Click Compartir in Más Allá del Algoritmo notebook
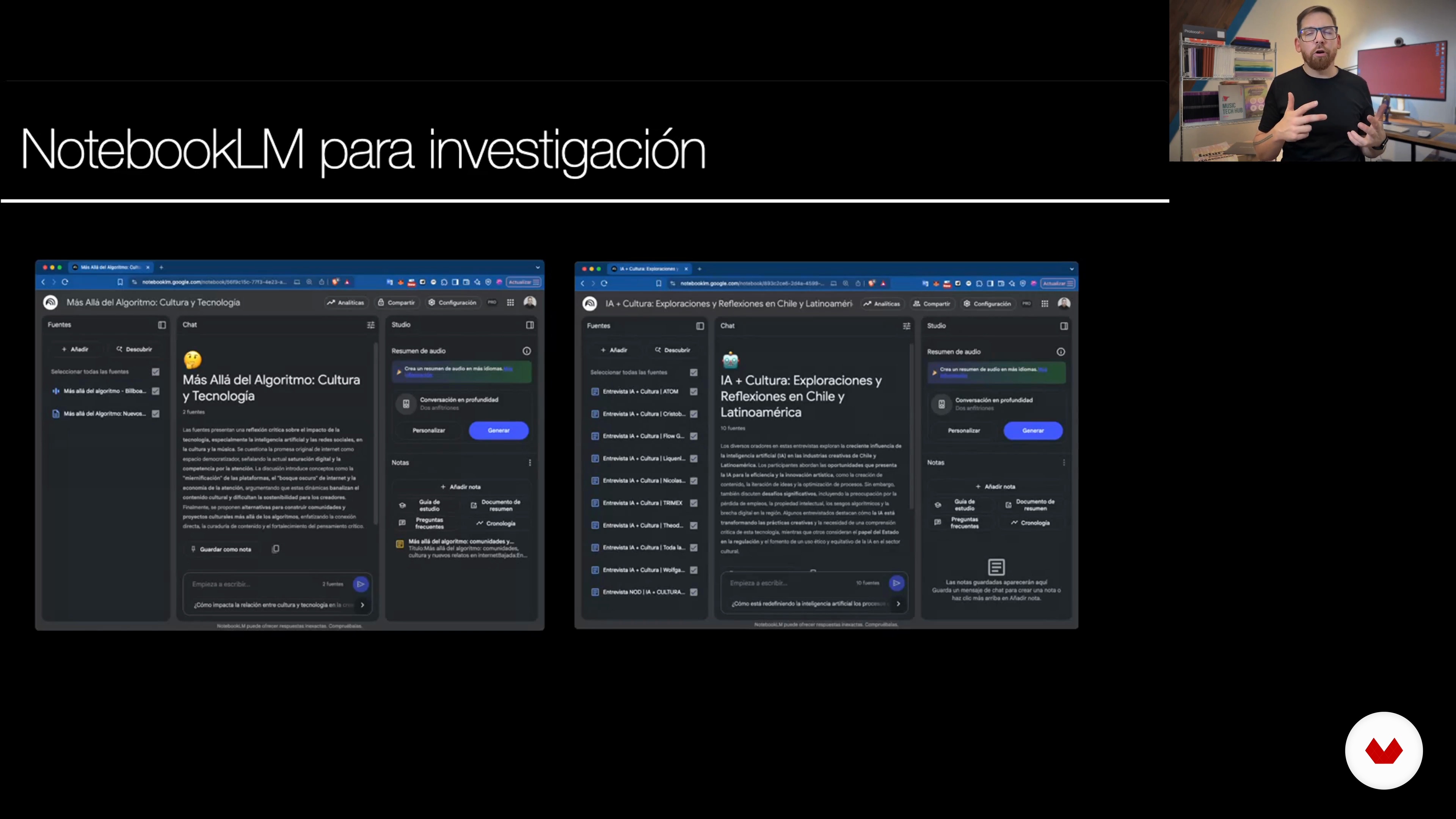 click(396, 303)
